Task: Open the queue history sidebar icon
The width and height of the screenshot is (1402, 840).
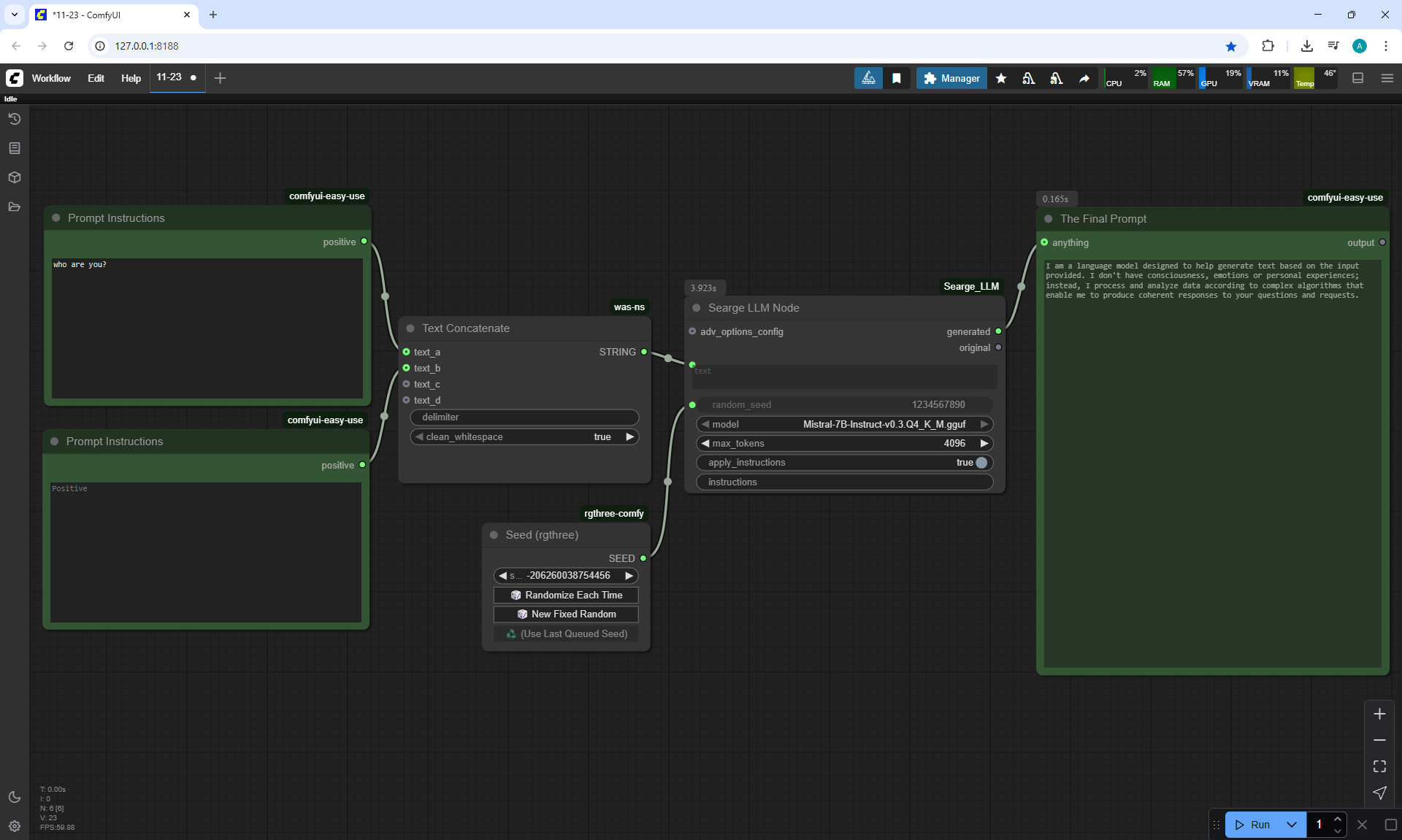Action: coord(14,119)
